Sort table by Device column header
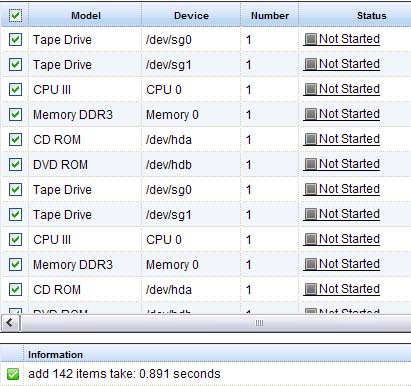Image resolution: width=411 pixels, height=386 pixels. tap(191, 15)
